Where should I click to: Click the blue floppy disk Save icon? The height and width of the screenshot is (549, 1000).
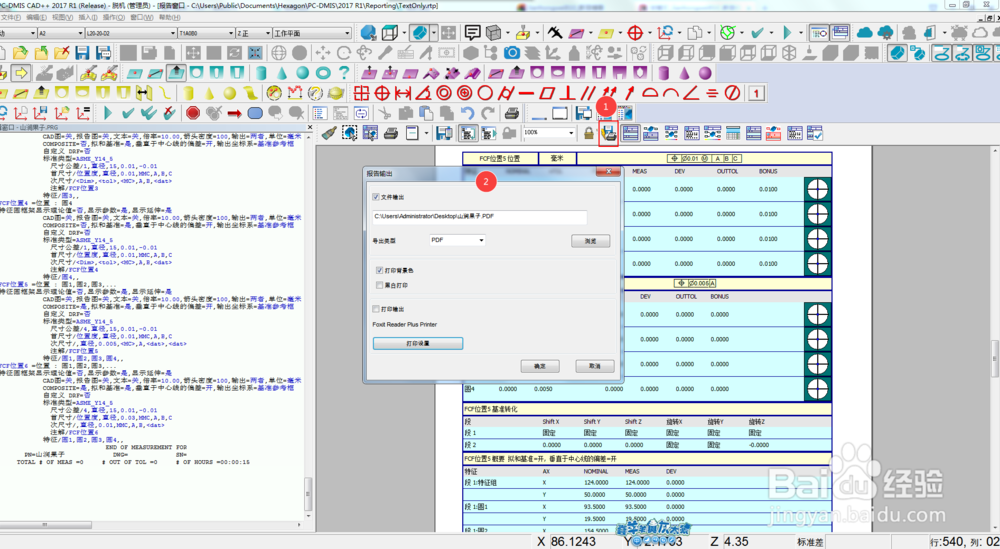(83, 52)
